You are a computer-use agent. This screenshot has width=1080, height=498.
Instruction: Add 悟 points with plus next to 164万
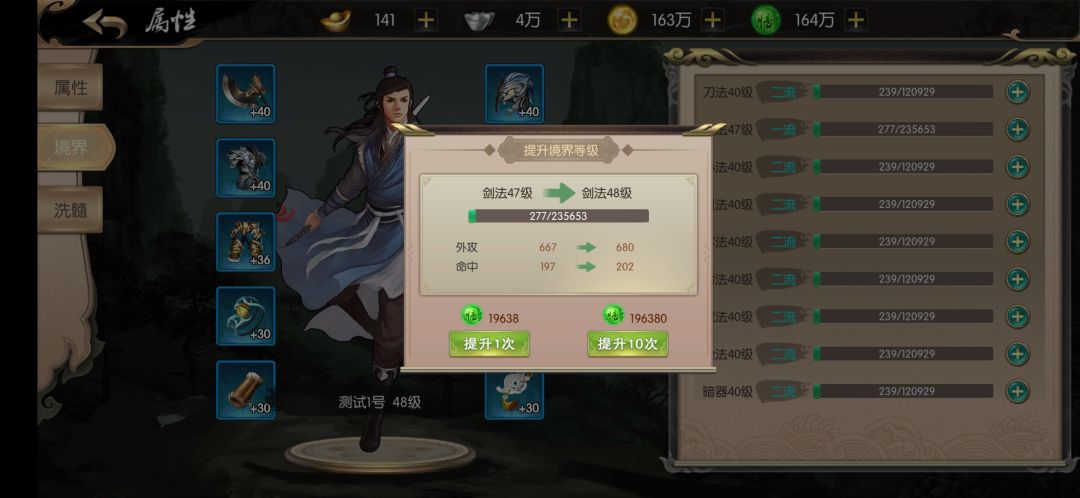[855, 20]
